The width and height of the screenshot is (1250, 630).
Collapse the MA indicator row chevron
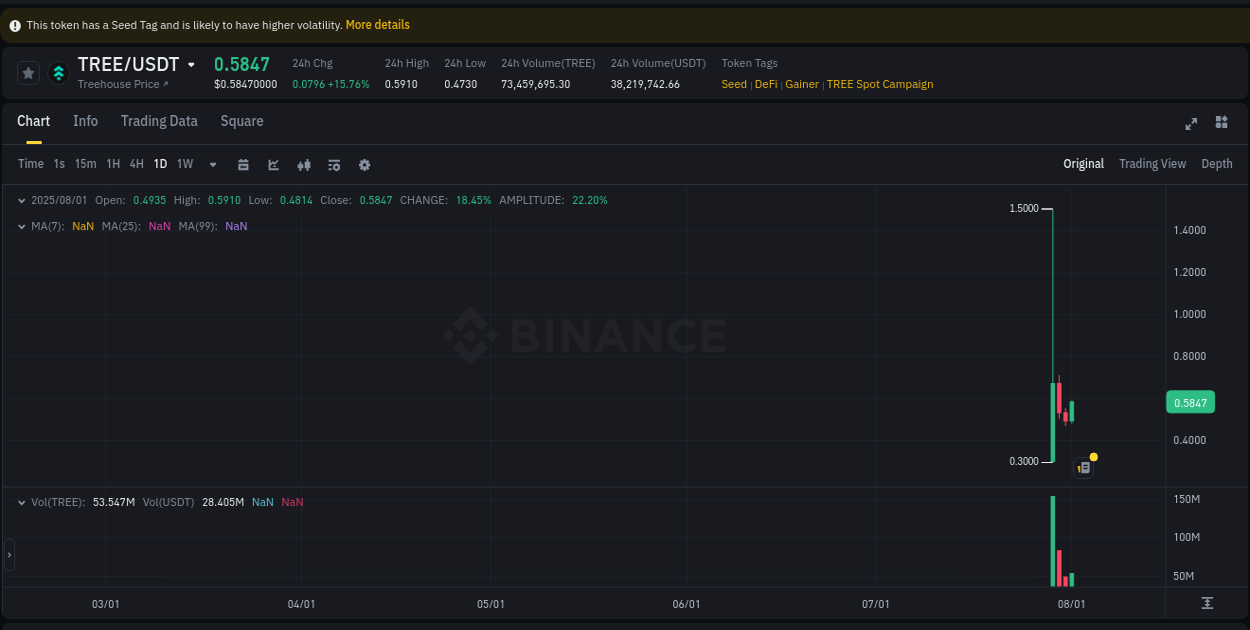[22, 226]
